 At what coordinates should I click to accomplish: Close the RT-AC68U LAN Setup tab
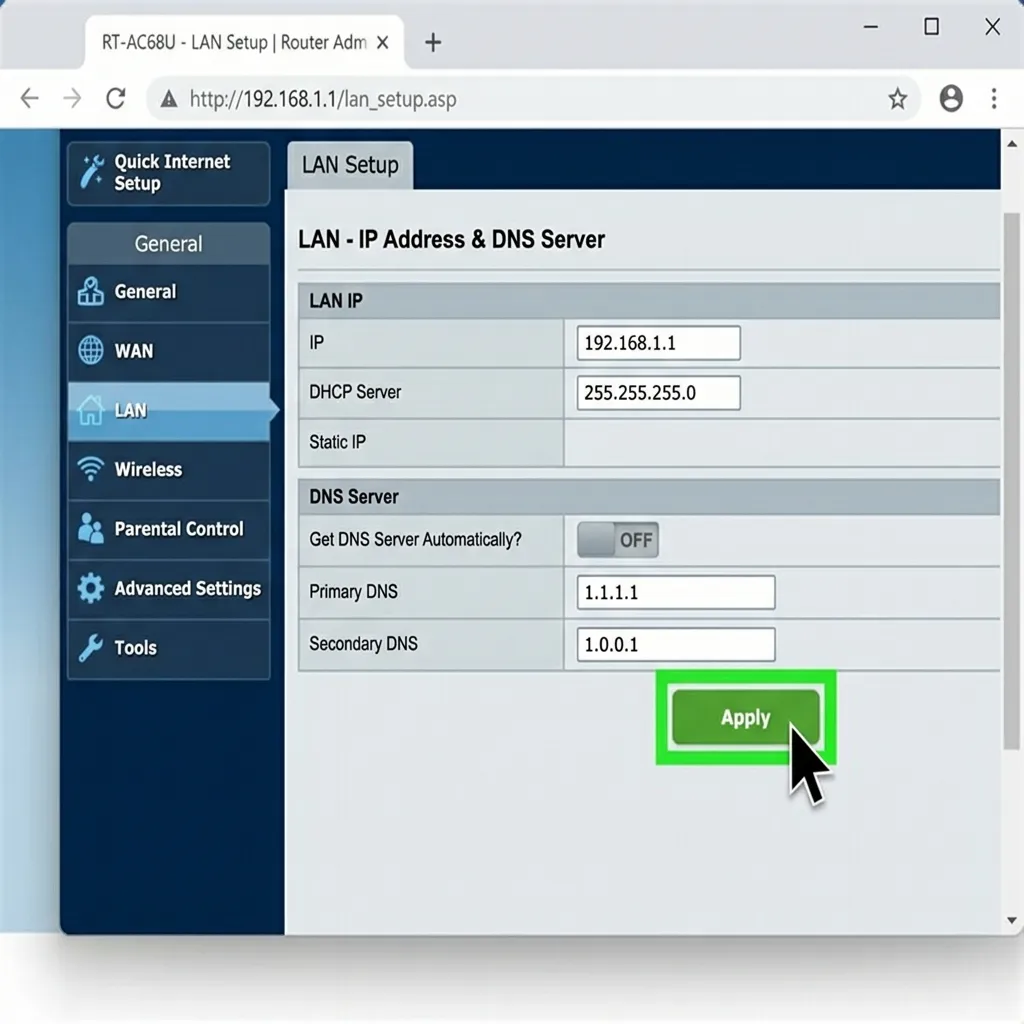pos(383,42)
